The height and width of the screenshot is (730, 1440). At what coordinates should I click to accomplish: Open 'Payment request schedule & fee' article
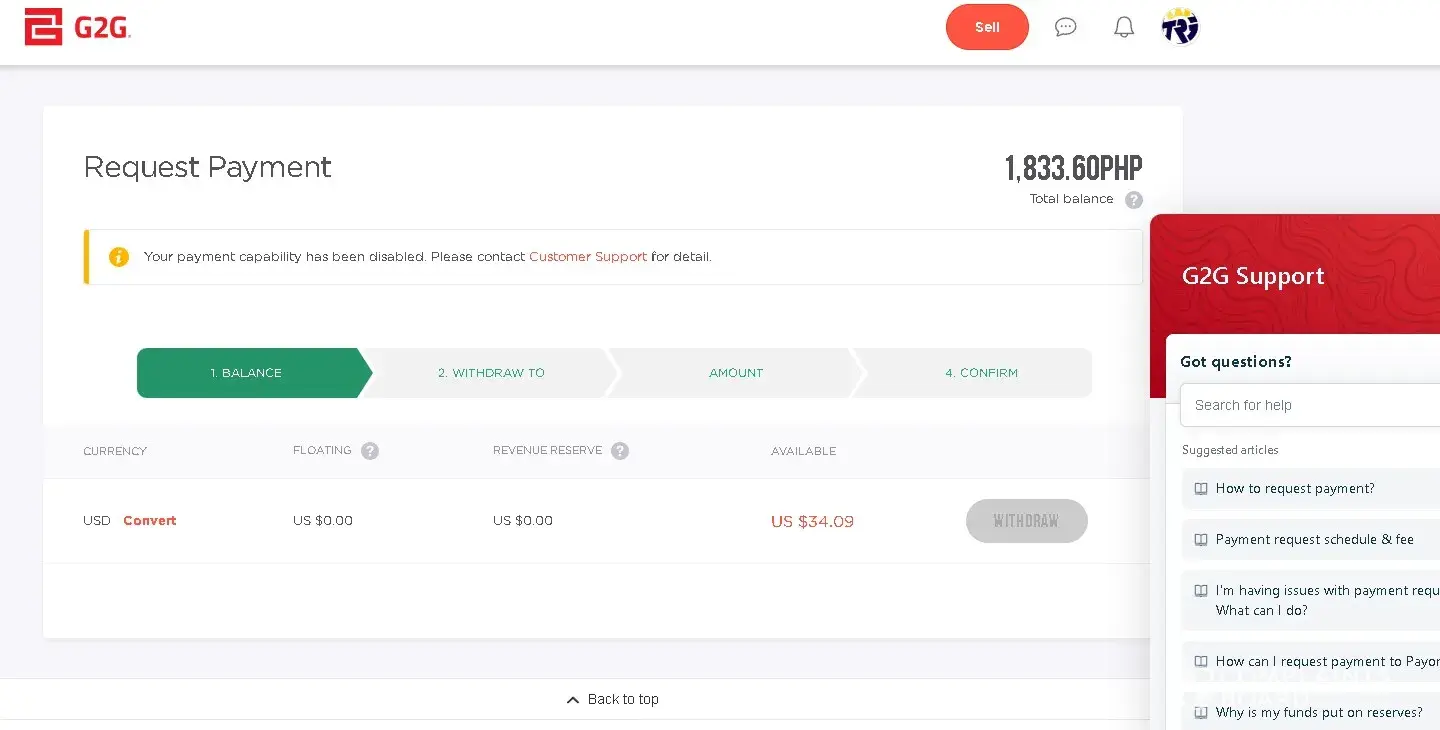point(1314,540)
